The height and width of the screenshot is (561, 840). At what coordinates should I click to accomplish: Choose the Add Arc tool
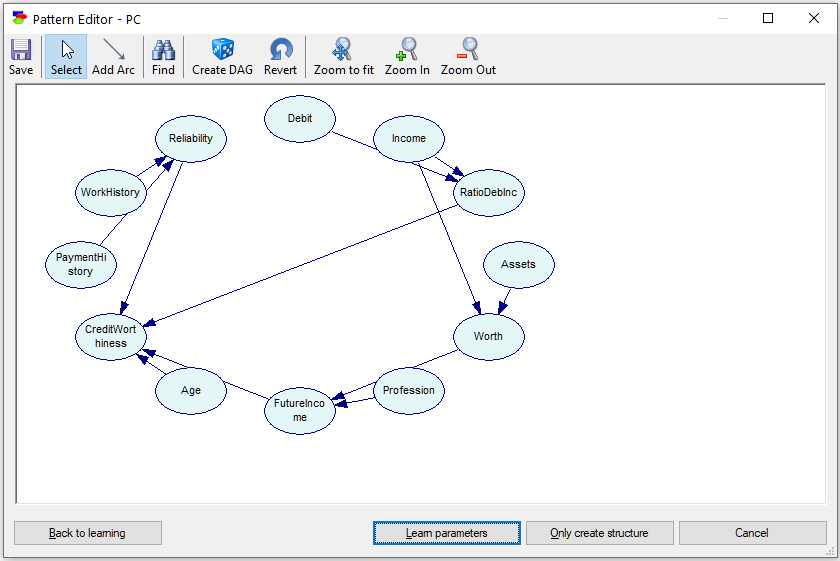point(113,57)
